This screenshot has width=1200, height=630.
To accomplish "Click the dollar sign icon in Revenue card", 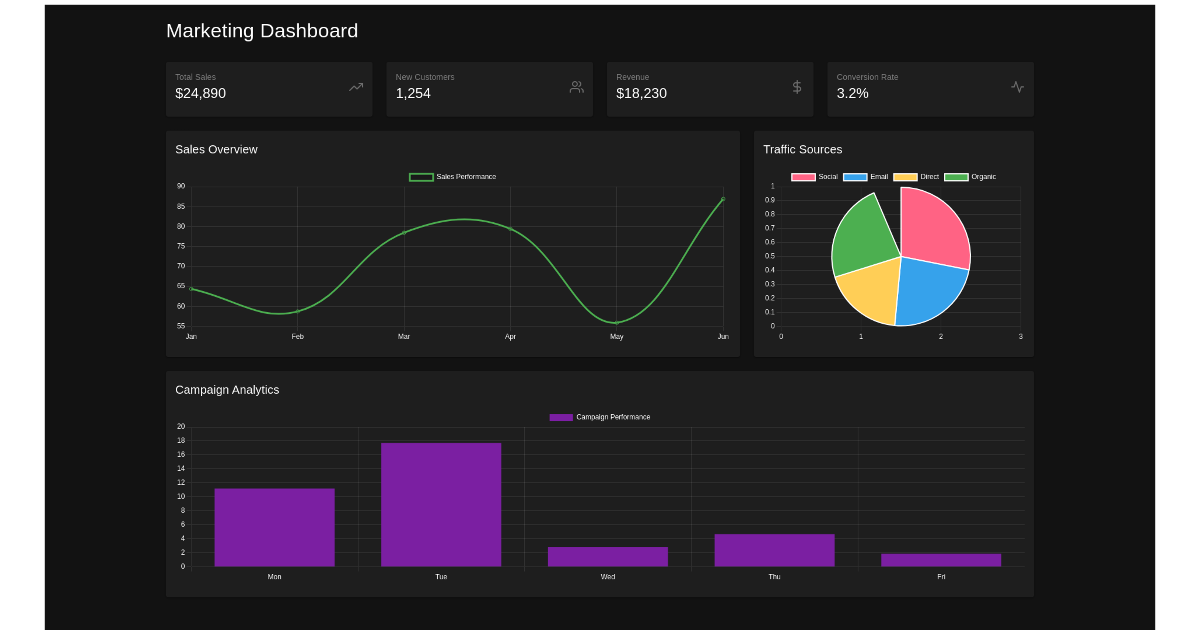I will tap(797, 87).
